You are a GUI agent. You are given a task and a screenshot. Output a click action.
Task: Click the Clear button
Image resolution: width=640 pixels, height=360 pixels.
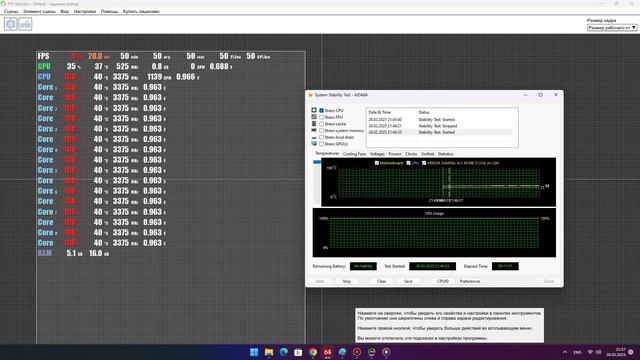pyautogui.click(x=381, y=281)
